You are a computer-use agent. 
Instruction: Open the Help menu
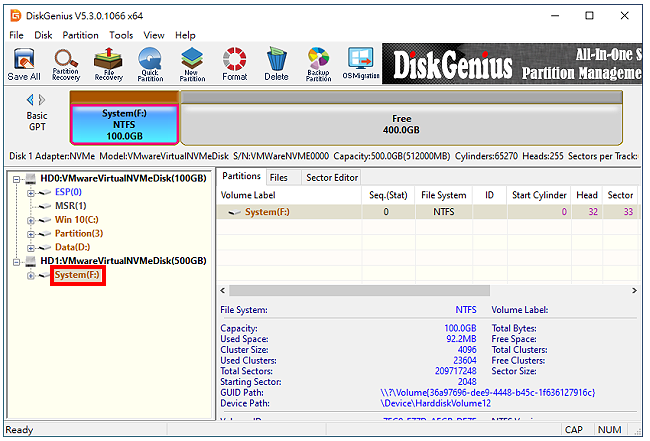(x=185, y=35)
